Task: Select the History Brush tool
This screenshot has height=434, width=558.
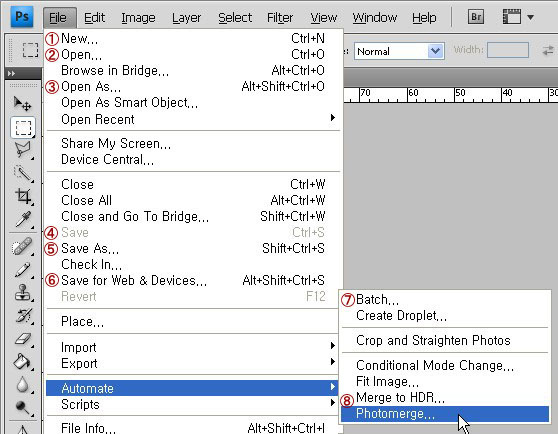Action: coord(24,316)
